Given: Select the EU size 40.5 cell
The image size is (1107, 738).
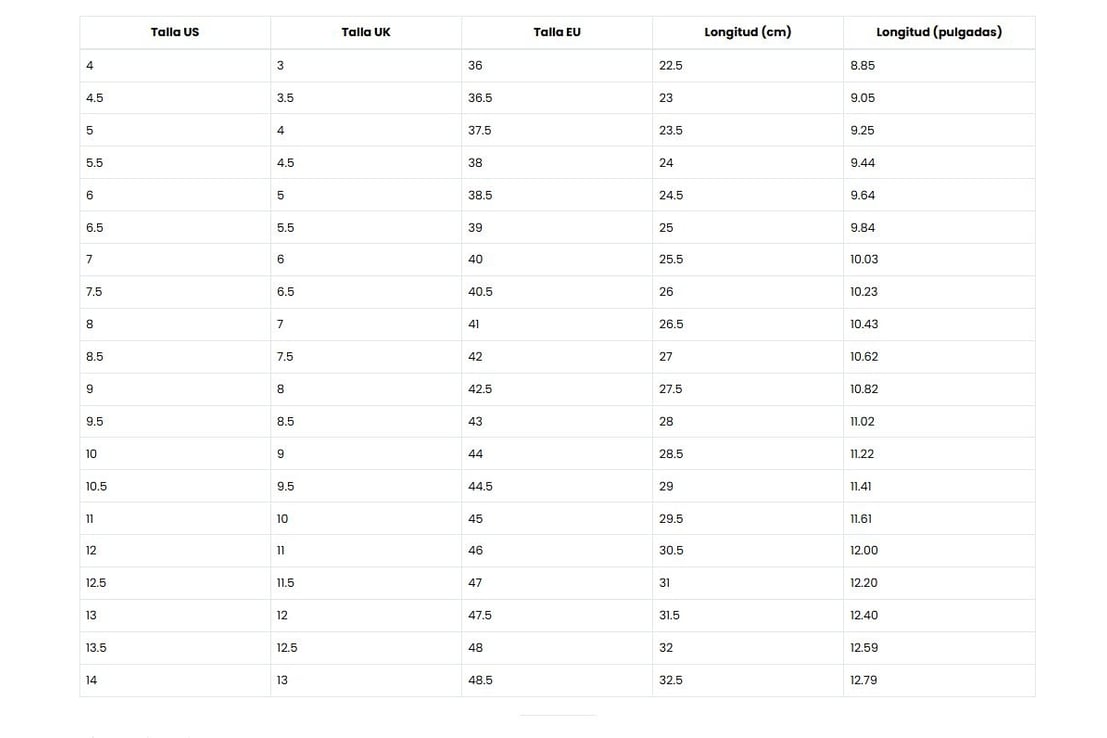Looking at the screenshot, I should [557, 292].
